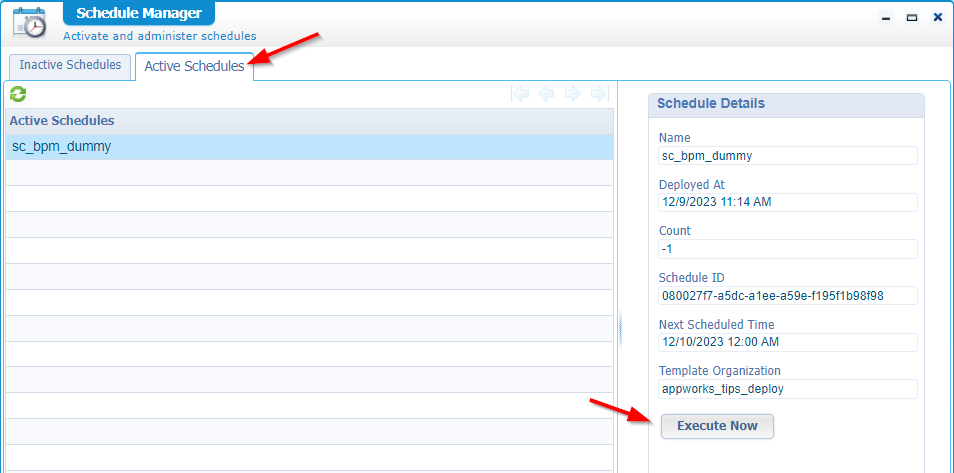The image size is (954, 473).
Task: Click the Name field in Schedule Details
Action: 787,156
